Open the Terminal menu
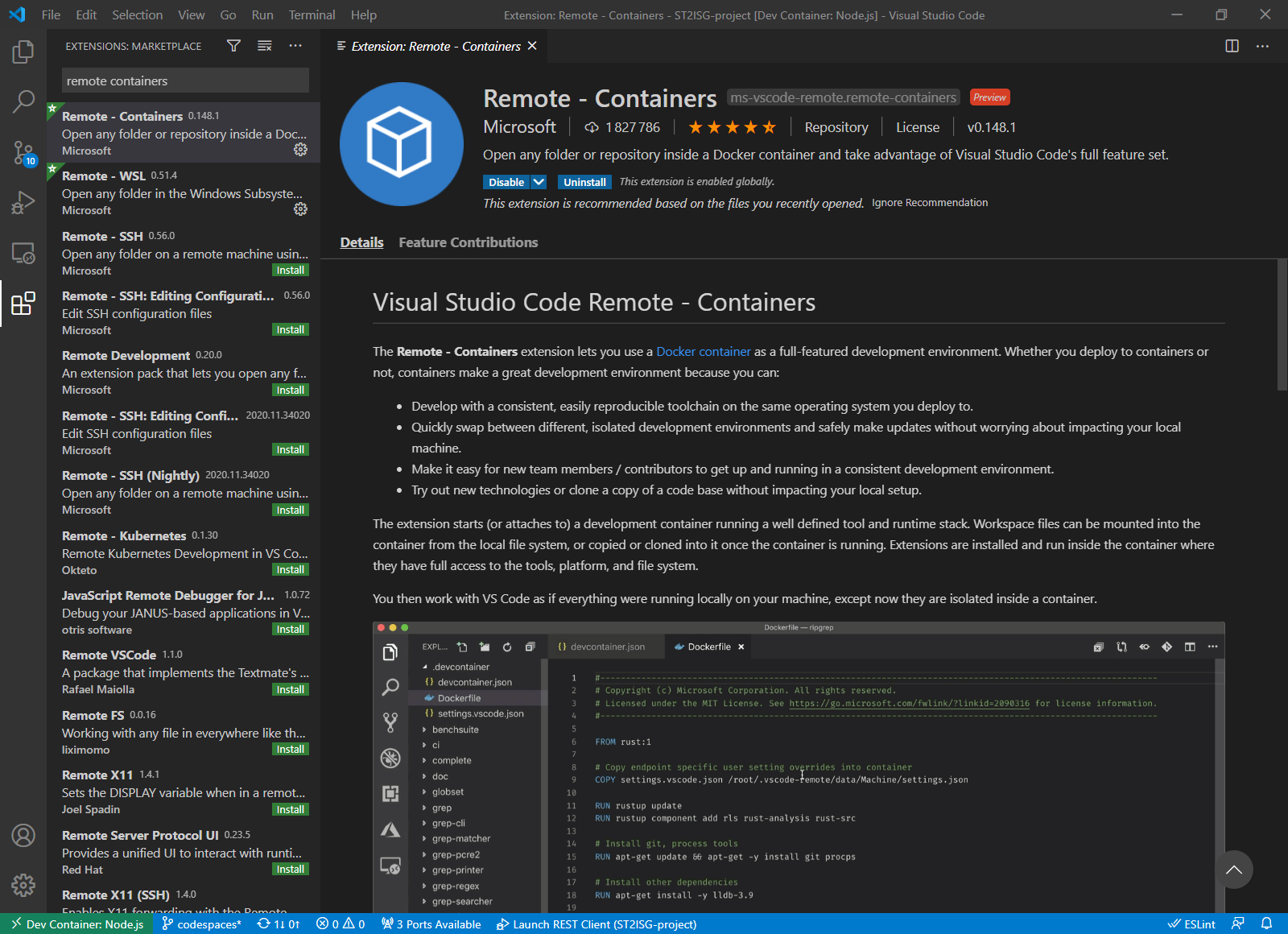The height and width of the screenshot is (934, 1288). coord(312,14)
